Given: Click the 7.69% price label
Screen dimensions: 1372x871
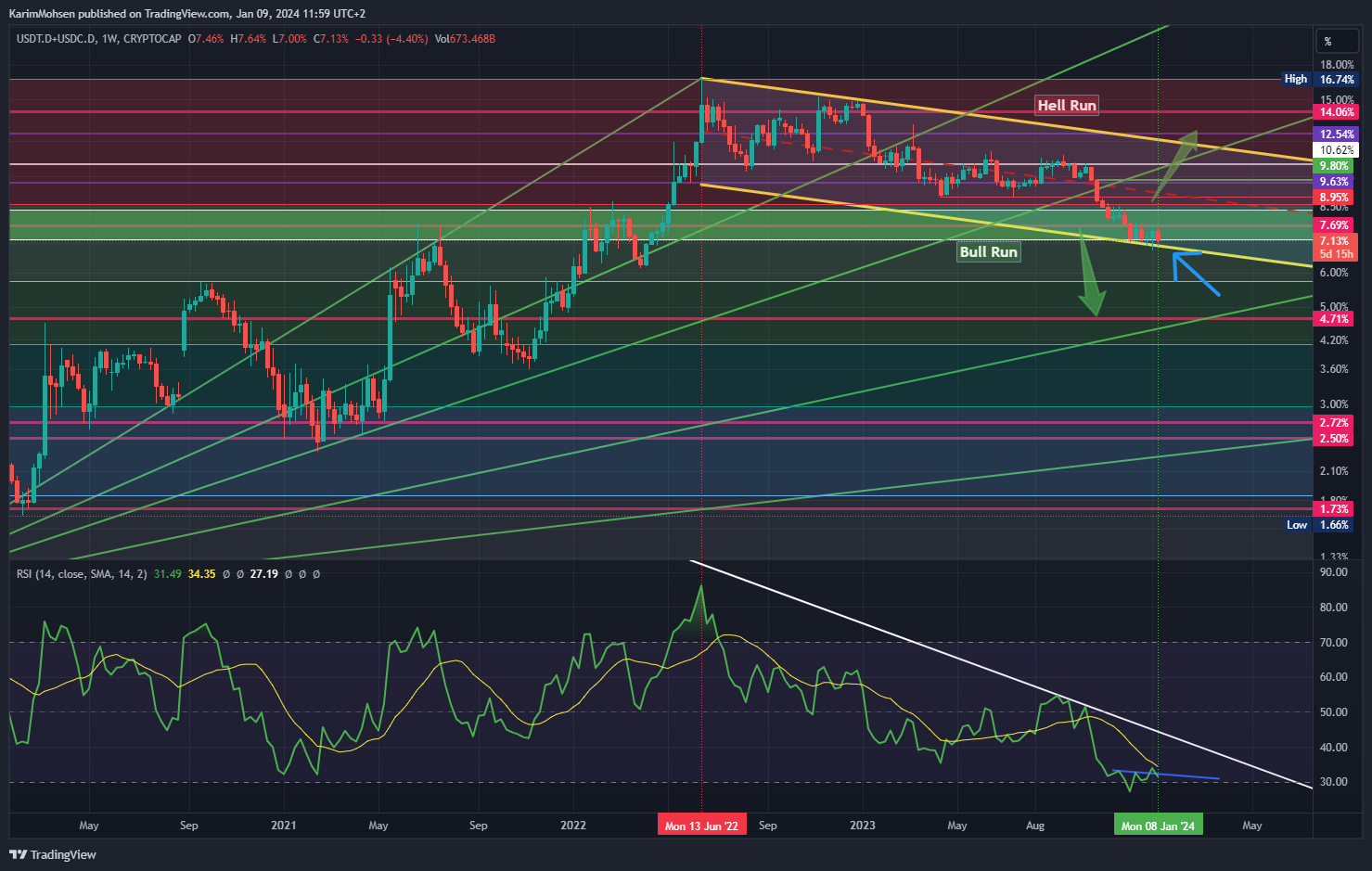Looking at the screenshot, I should click(x=1334, y=225).
